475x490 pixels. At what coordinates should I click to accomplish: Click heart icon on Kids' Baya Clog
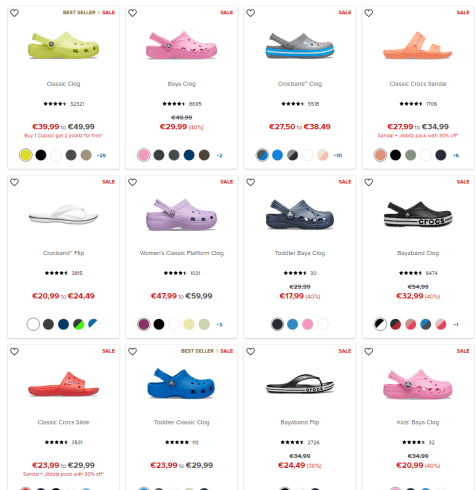pos(368,351)
